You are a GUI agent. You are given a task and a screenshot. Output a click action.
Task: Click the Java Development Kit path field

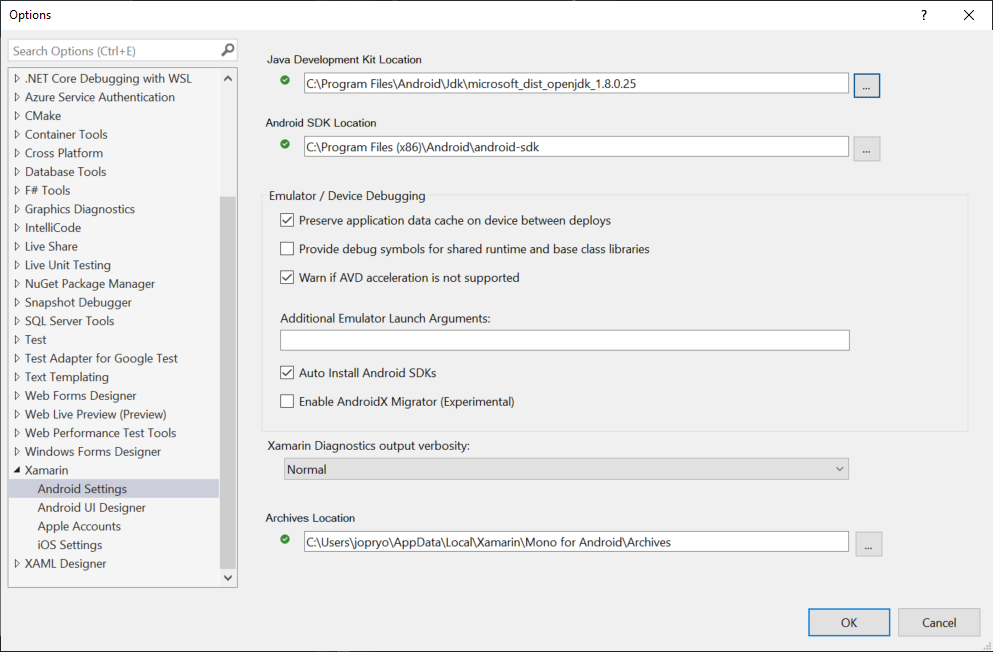[x=576, y=83]
